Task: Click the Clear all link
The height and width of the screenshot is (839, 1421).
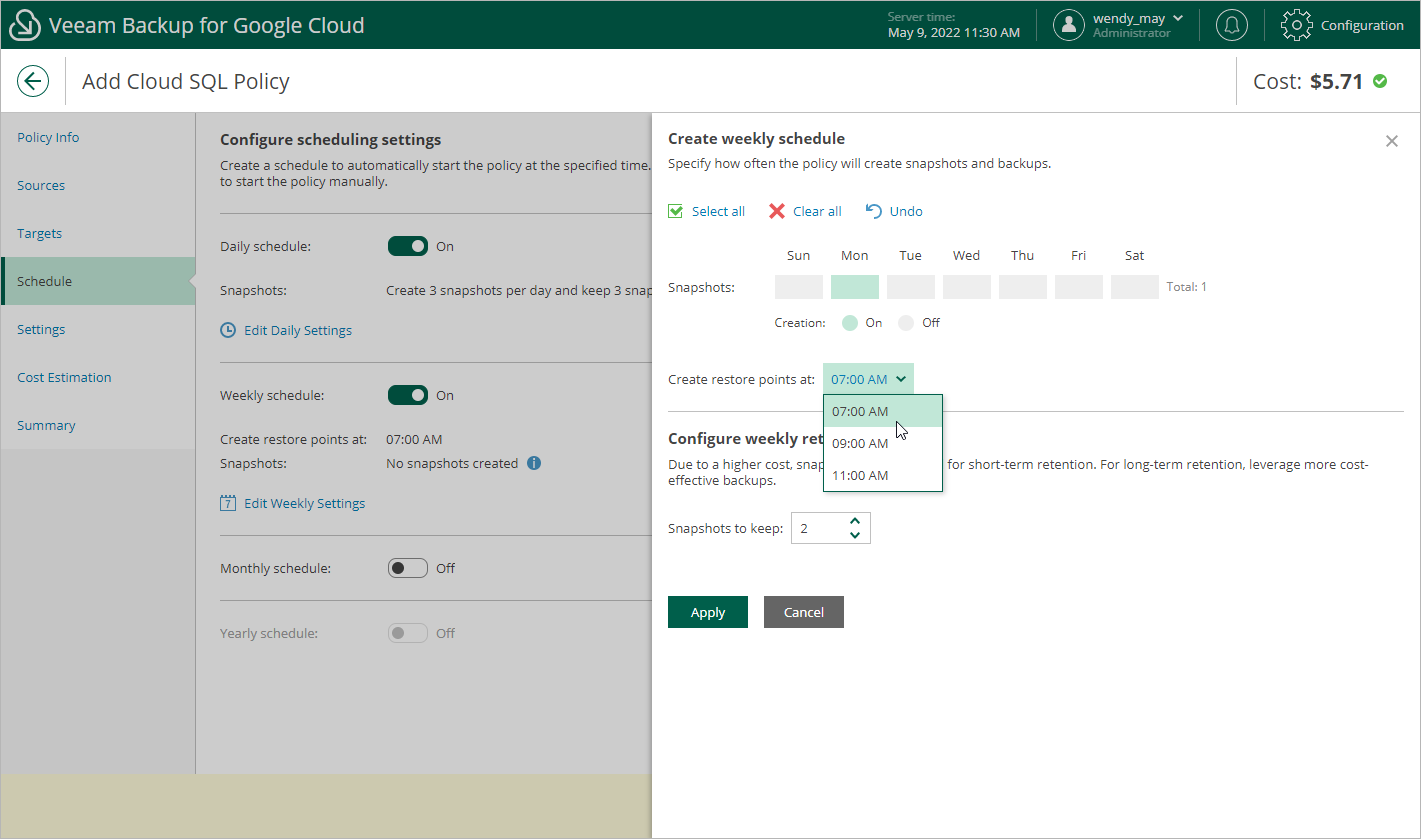Action: pyautogui.click(x=817, y=211)
